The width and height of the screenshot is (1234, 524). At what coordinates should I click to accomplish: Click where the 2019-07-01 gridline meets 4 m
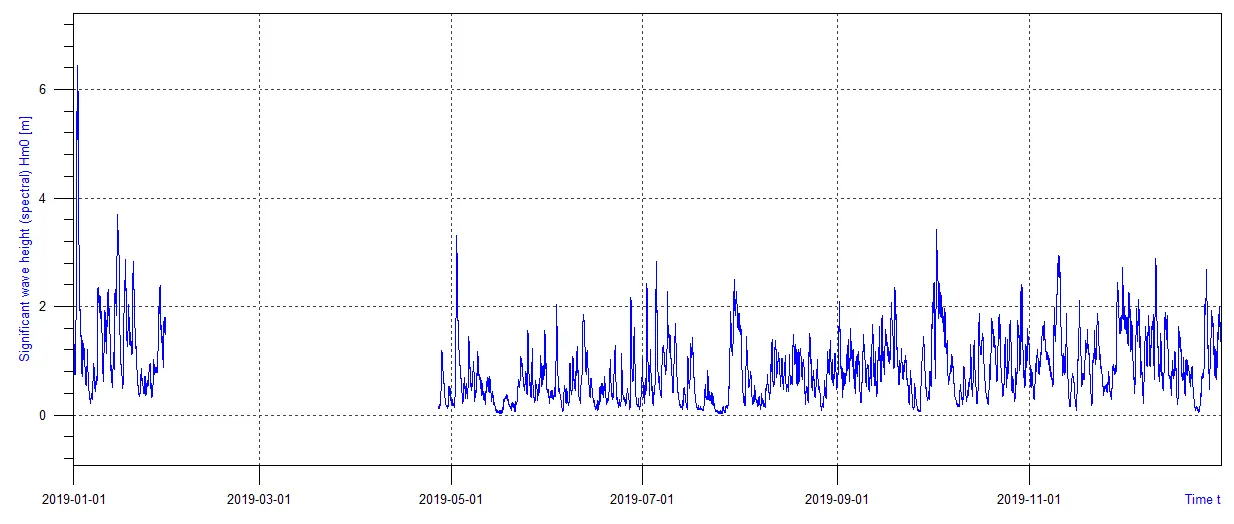642,198
